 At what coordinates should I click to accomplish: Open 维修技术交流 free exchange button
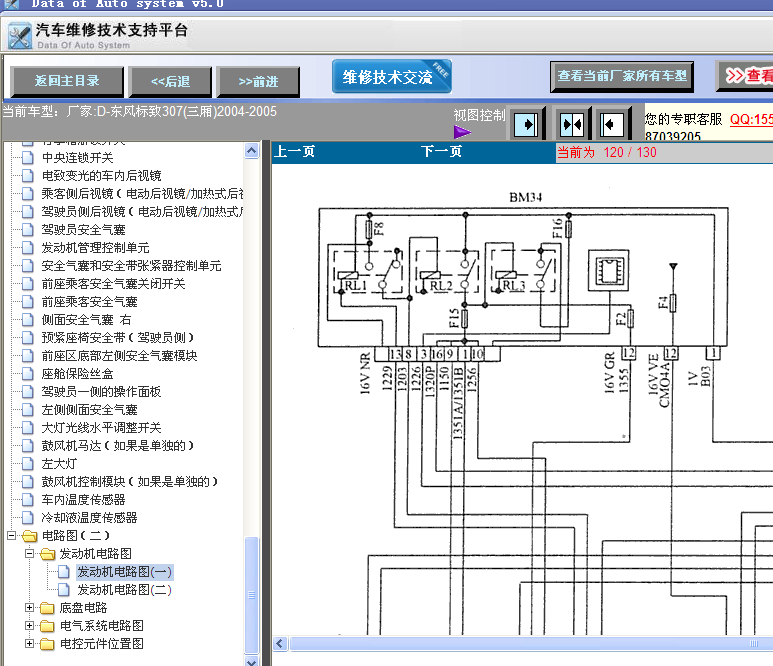click(392, 76)
